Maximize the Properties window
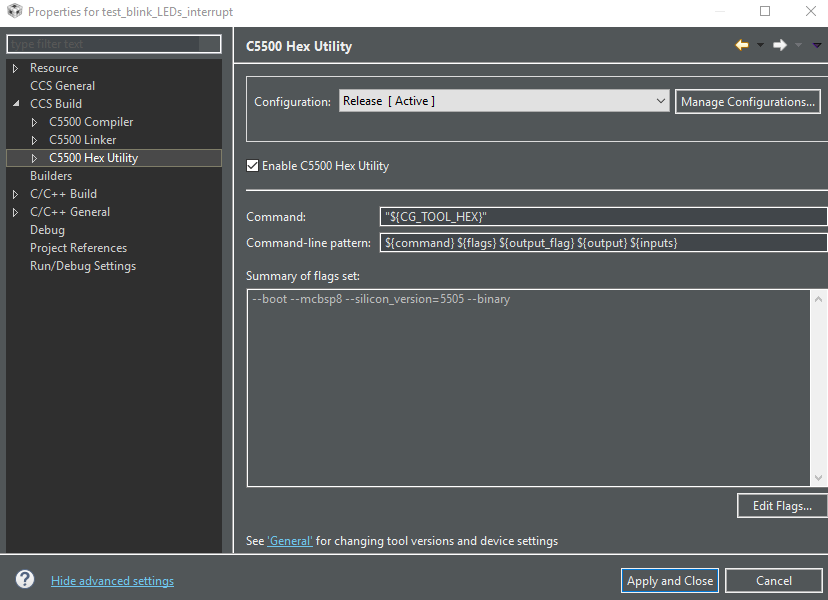Image resolution: width=828 pixels, height=600 pixels. pos(765,11)
